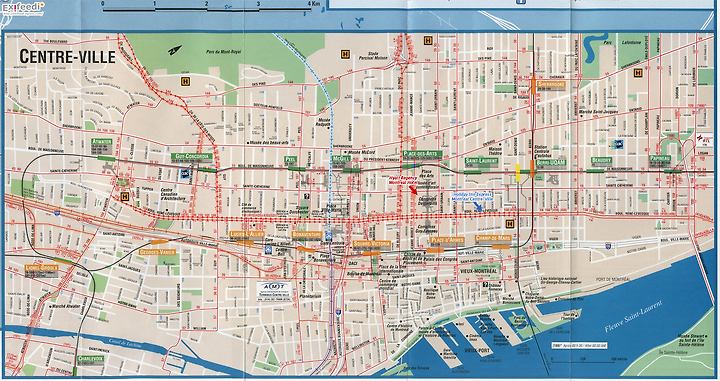720x381 pixels.
Task: Click the hospital H marker near Parc Lafontaine
Action: point(638,73)
